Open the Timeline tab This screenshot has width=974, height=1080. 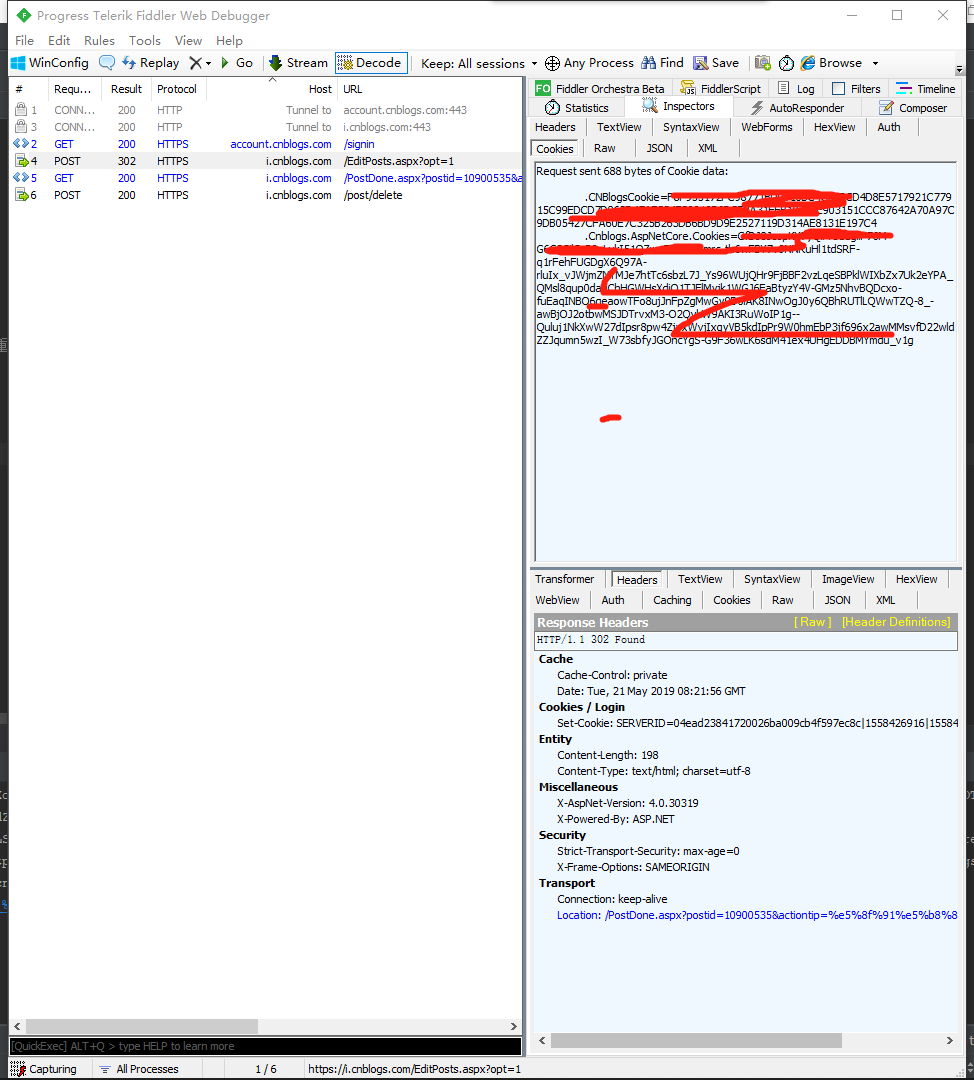pos(926,88)
